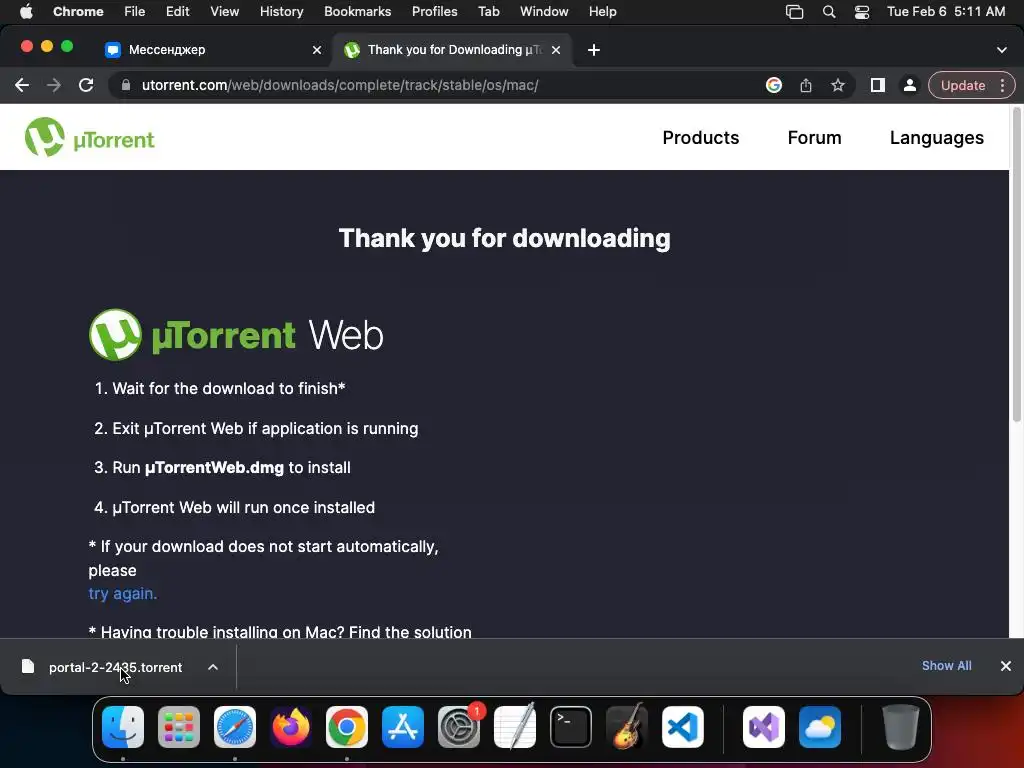Open the Forum navigation link
Viewport: 1024px width, 768px height.
[814, 138]
